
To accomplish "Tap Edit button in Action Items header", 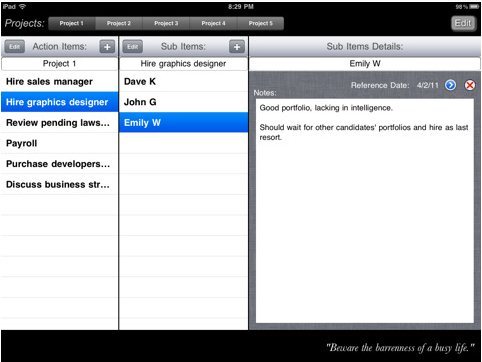I will pos(14,47).
